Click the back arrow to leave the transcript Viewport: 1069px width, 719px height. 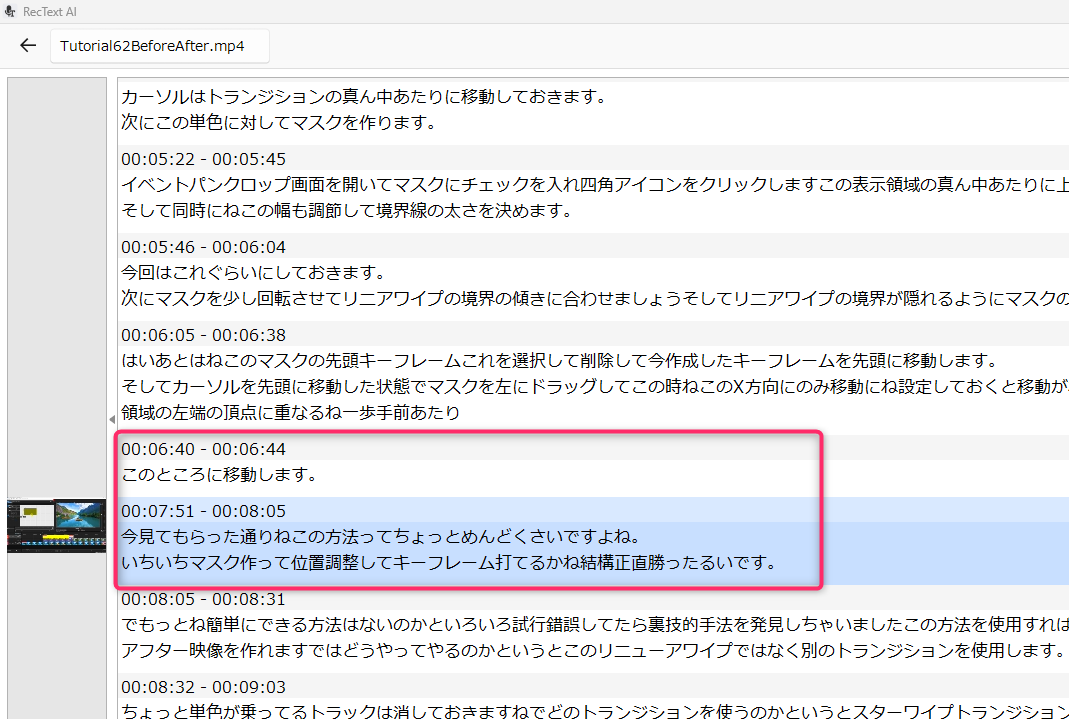[x=27, y=44]
